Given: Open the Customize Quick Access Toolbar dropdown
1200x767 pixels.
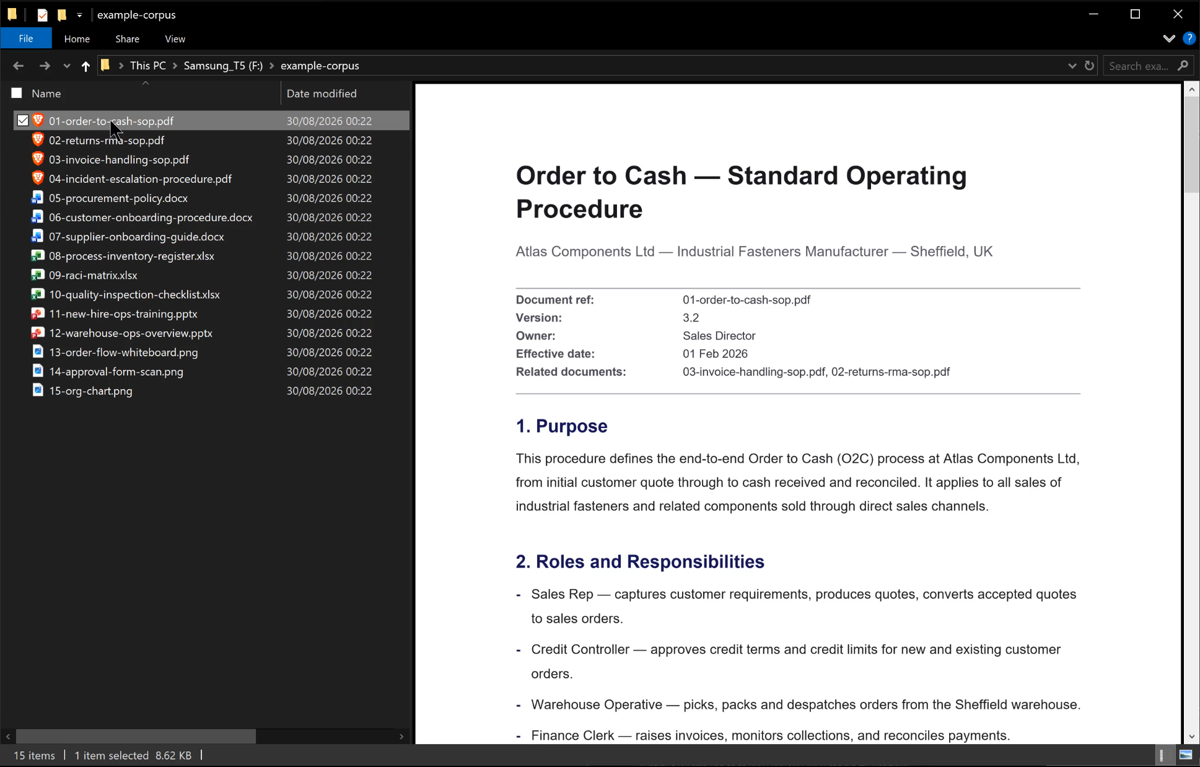Looking at the screenshot, I should pyautogui.click(x=79, y=15).
